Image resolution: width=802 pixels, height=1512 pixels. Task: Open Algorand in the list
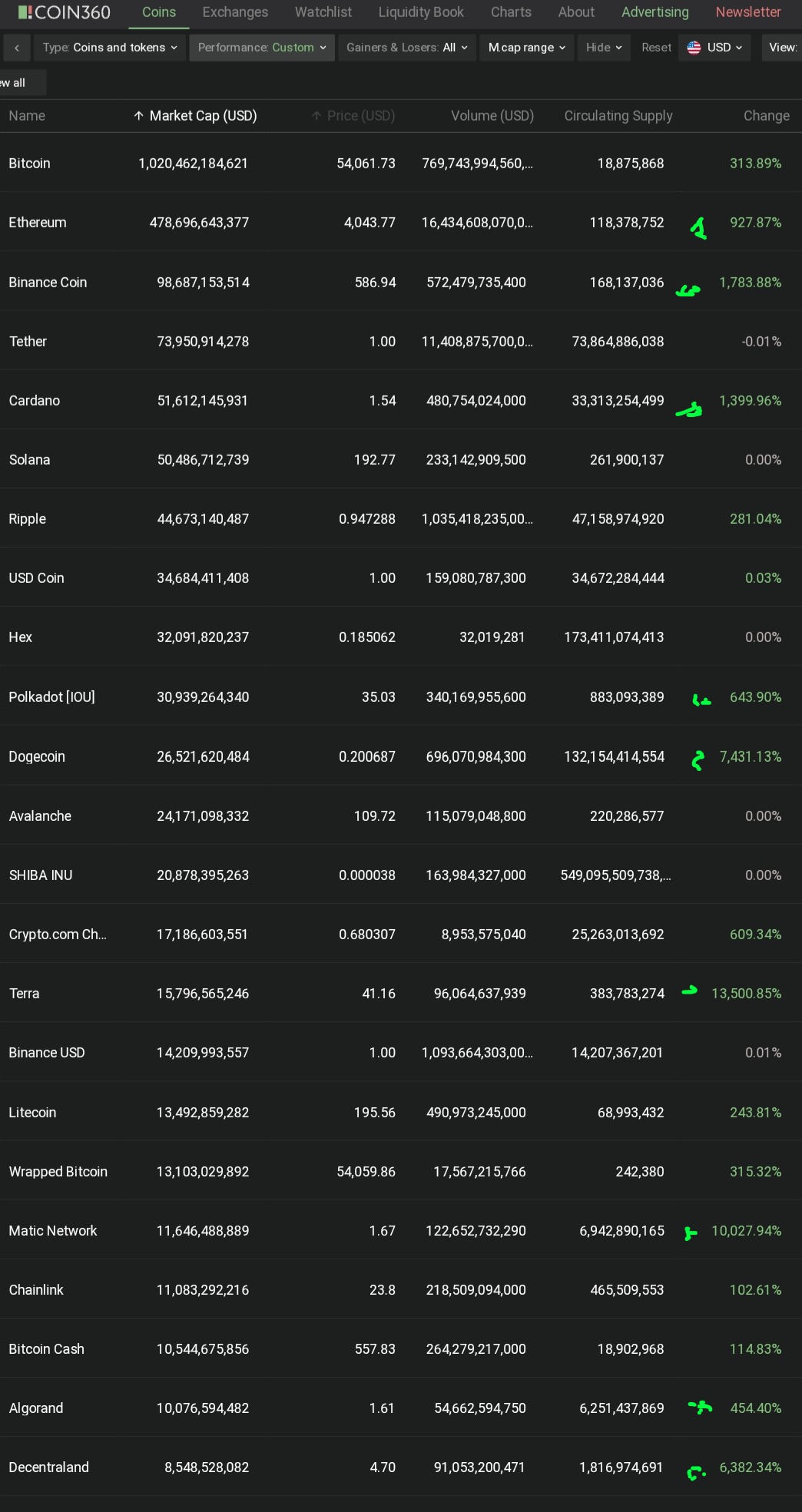click(36, 1408)
